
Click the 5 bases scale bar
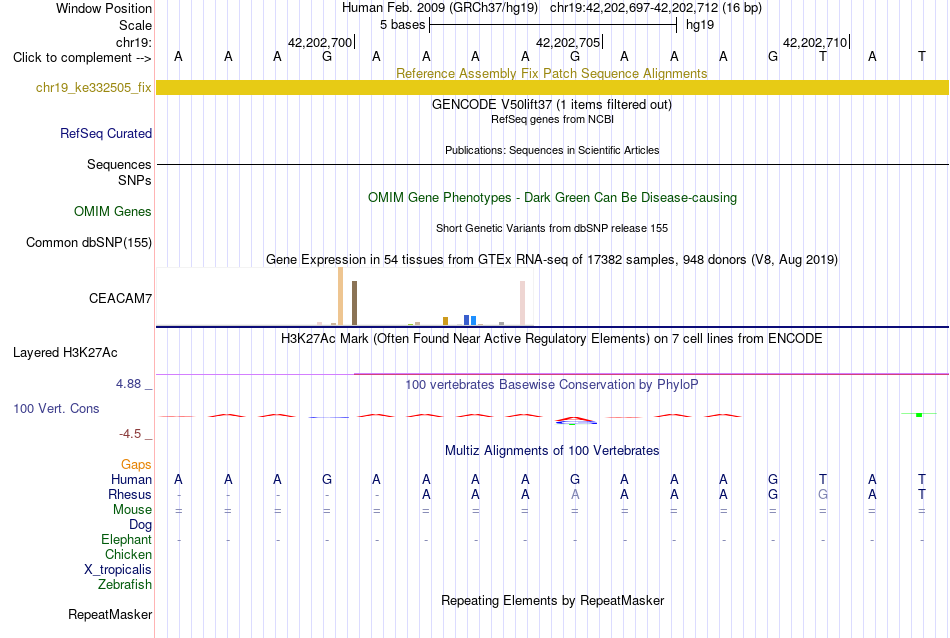point(553,25)
